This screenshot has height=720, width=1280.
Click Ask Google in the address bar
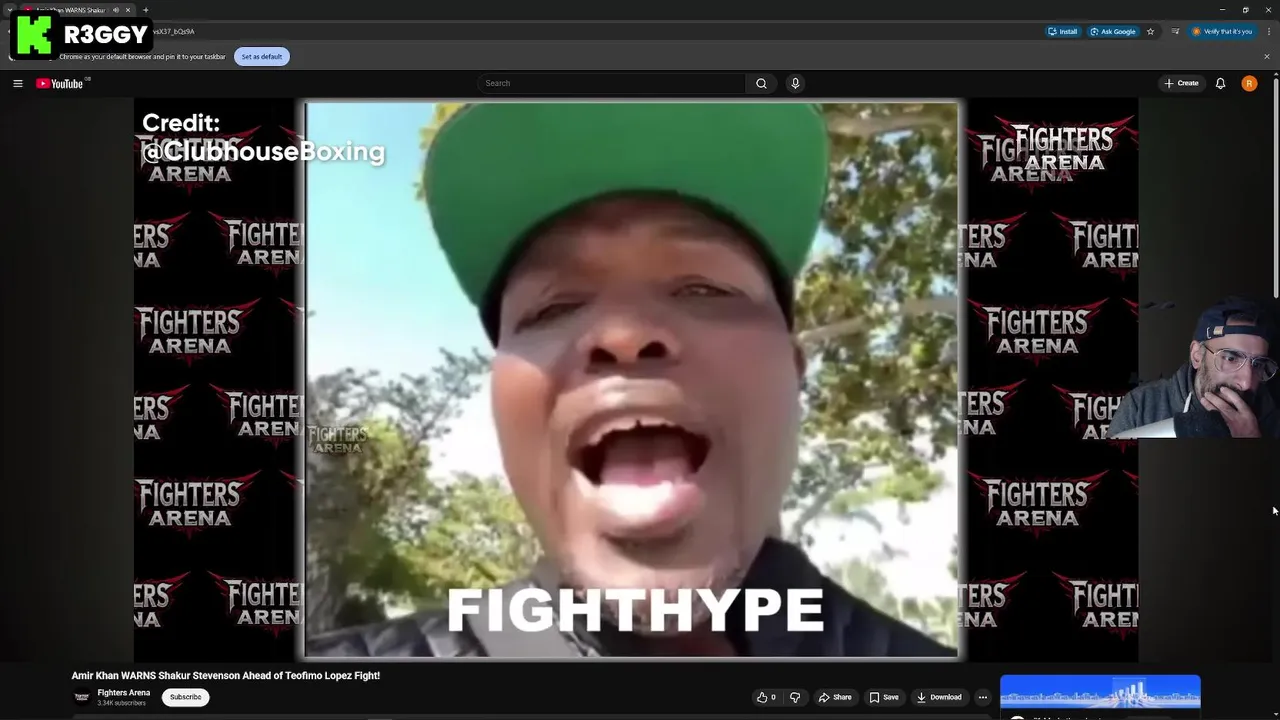pyautogui.click(x=1112, y=31)
